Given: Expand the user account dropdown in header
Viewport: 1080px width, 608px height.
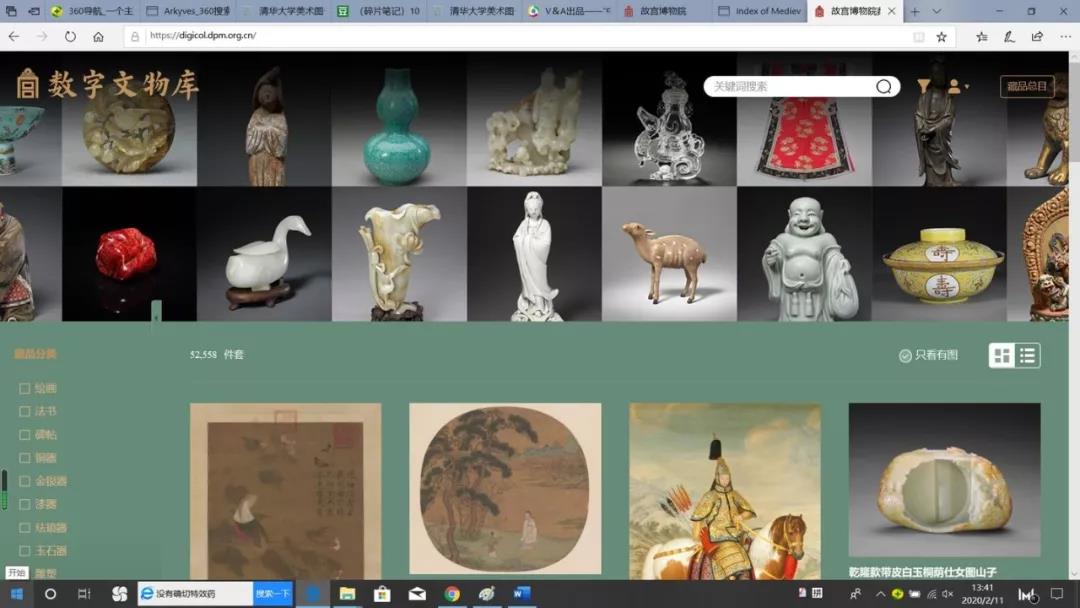Looking at the screenshot, I should click(958, 87).
